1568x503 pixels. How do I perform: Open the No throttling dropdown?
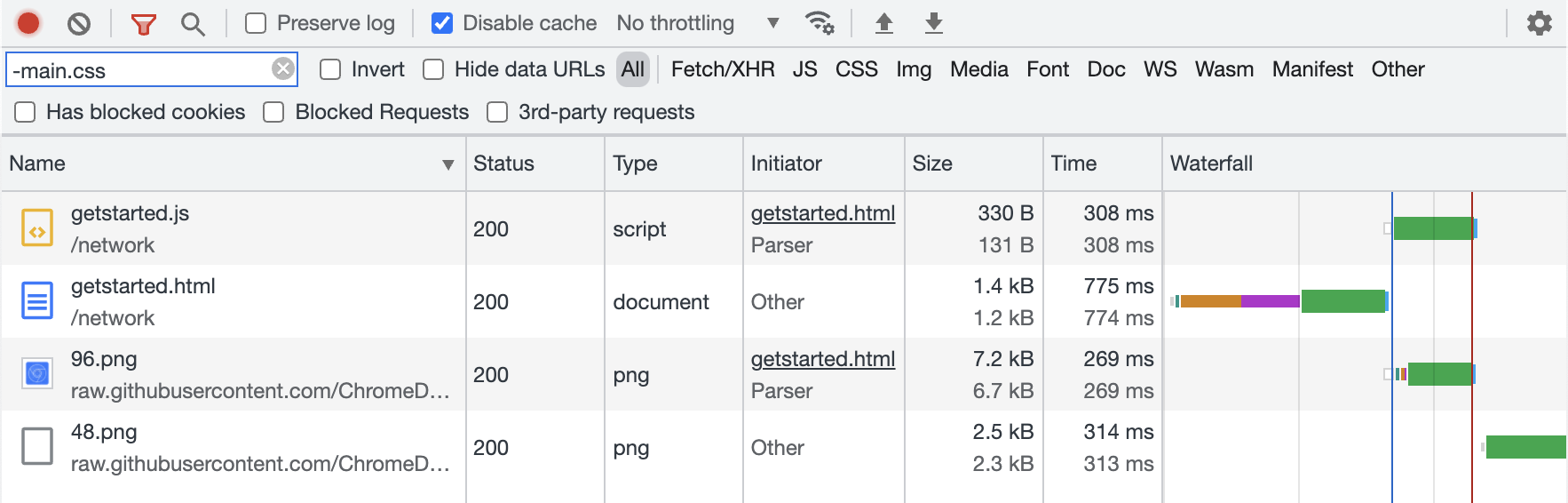[698, 23]
